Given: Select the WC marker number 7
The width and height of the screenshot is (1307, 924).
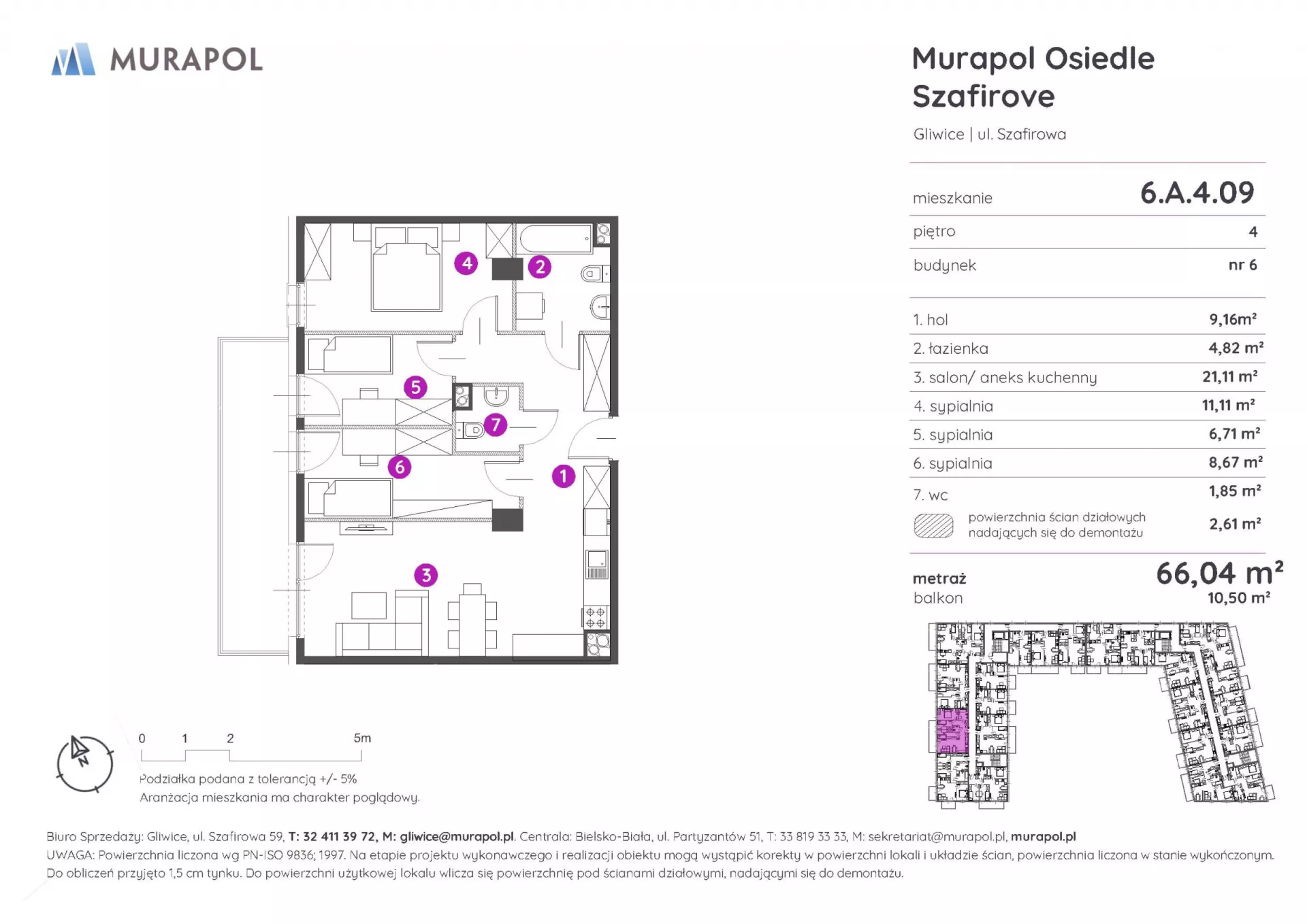Looking at the screenshot, I should (496, 425).
